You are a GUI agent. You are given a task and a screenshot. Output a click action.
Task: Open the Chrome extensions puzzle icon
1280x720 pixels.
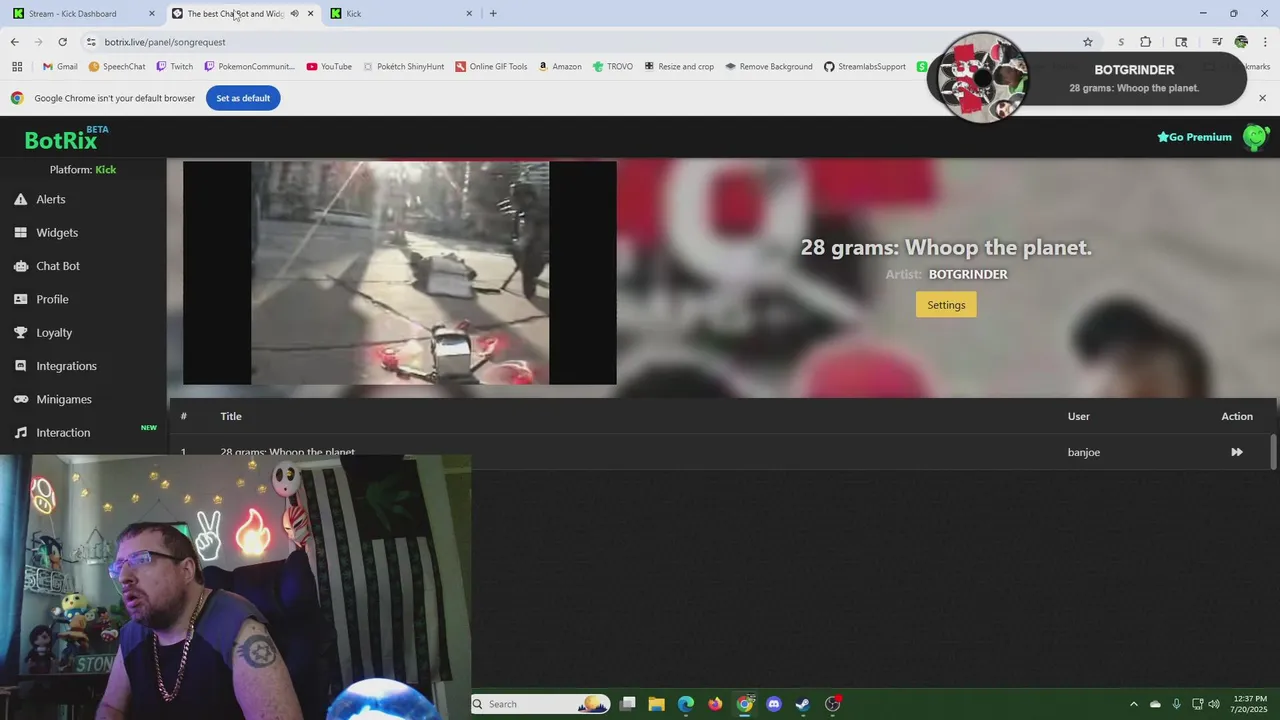coord(1146,42)
